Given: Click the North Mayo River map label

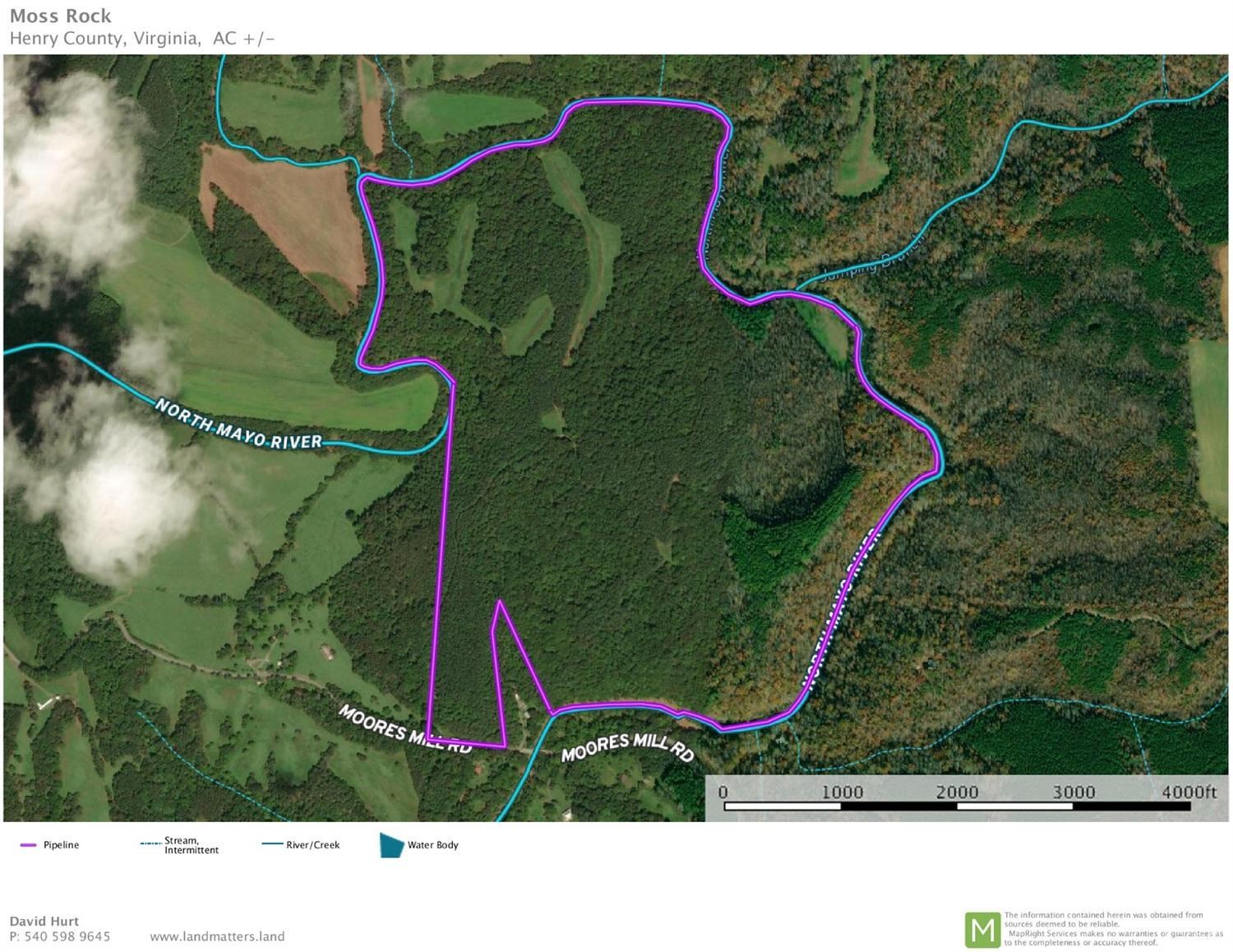Looking at the screenshot, I should pos(238,424).
